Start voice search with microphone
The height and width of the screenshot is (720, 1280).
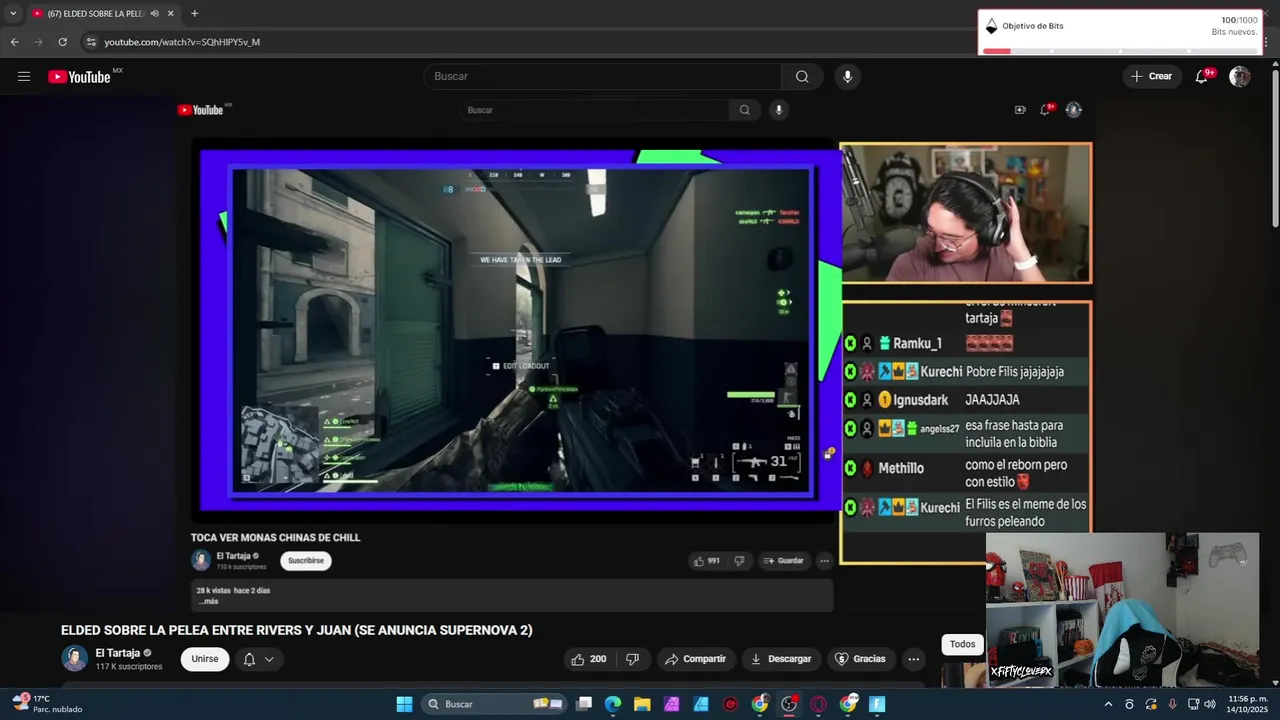(x=848, y=76)
